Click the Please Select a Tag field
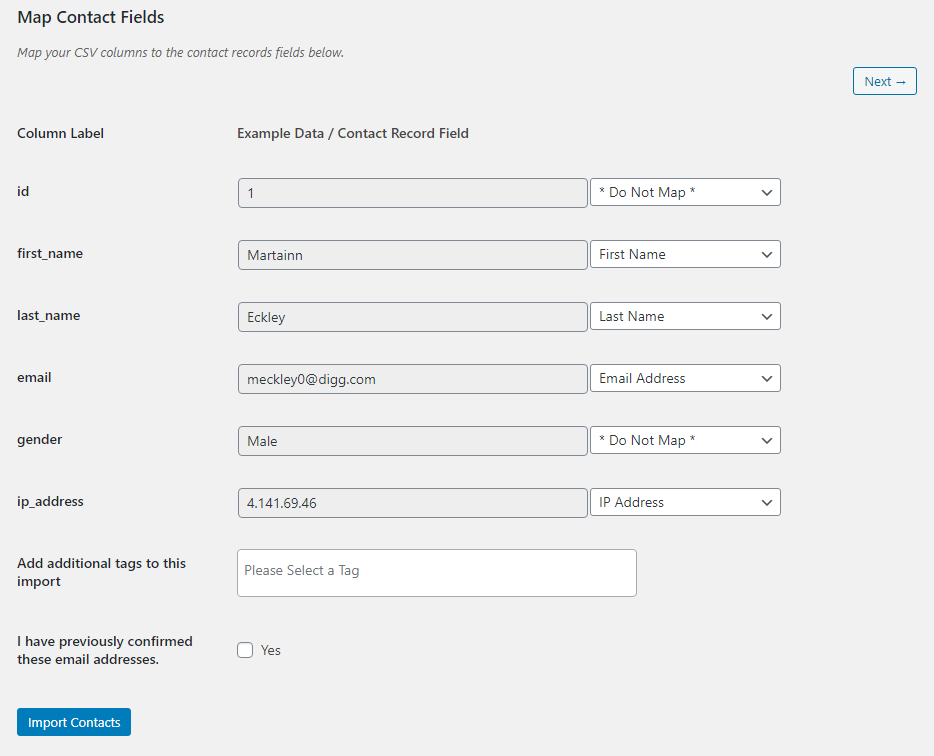Image resolution: width=934 pixels, height=756 pixels. [436, 572]
